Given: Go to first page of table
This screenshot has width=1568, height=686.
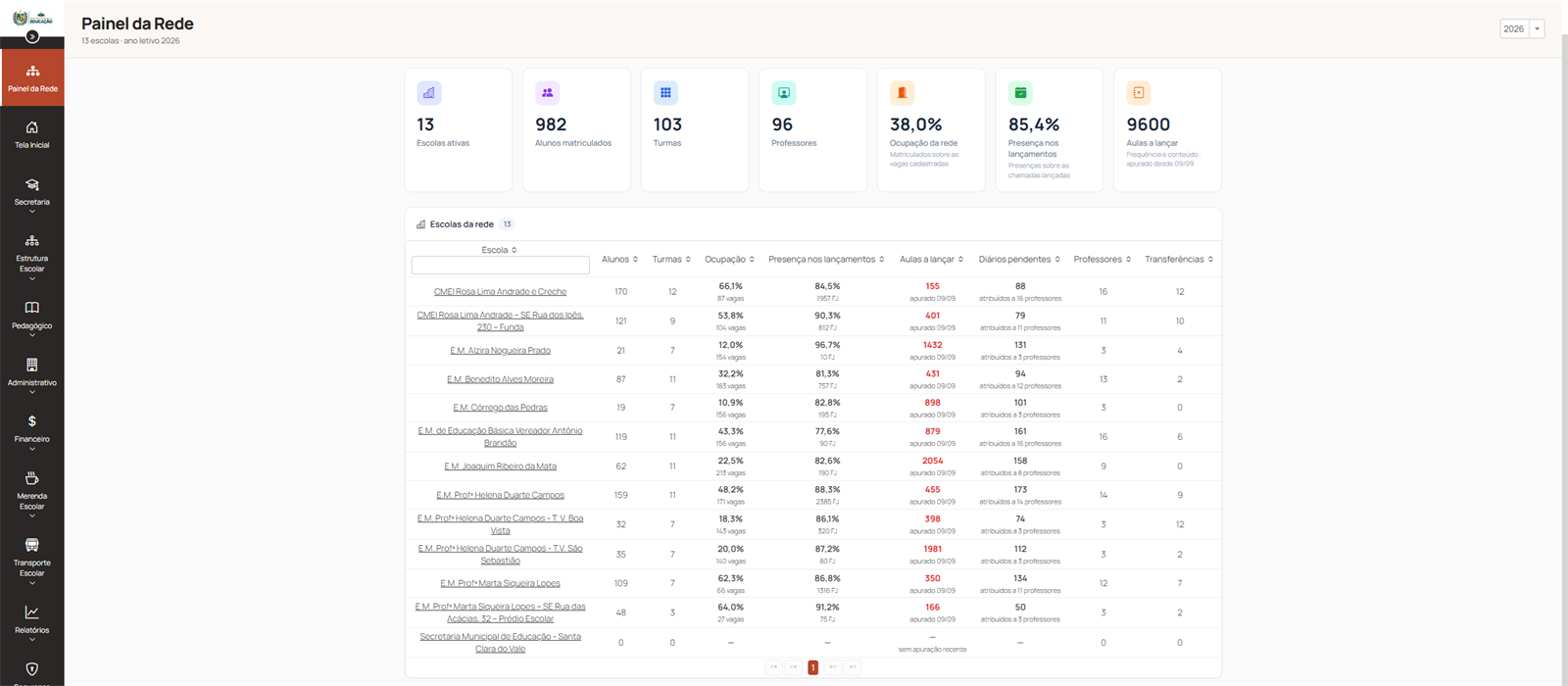Looking at the screenshot, I should [x=773, y=667].
